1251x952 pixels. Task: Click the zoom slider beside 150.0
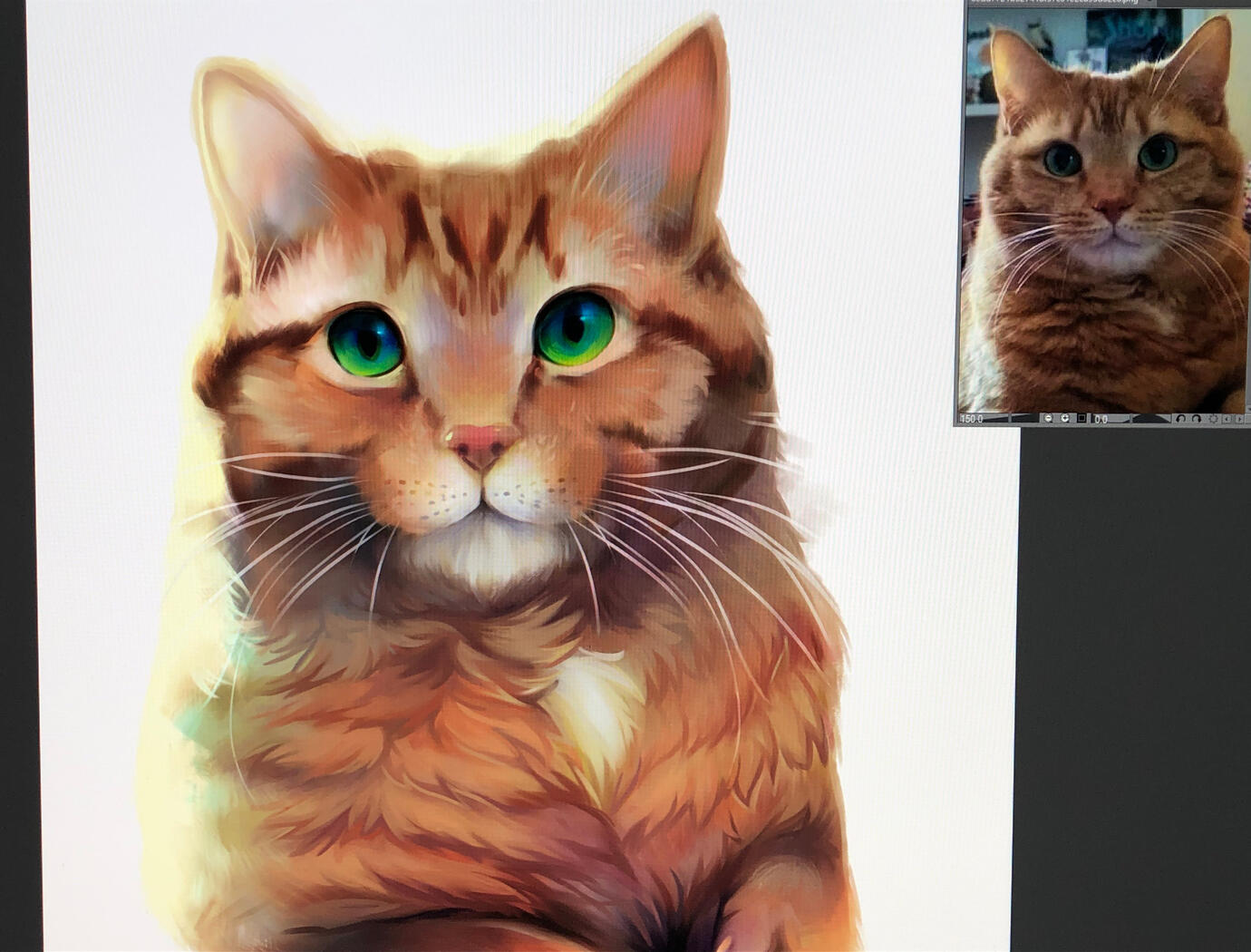(1024, 419)
